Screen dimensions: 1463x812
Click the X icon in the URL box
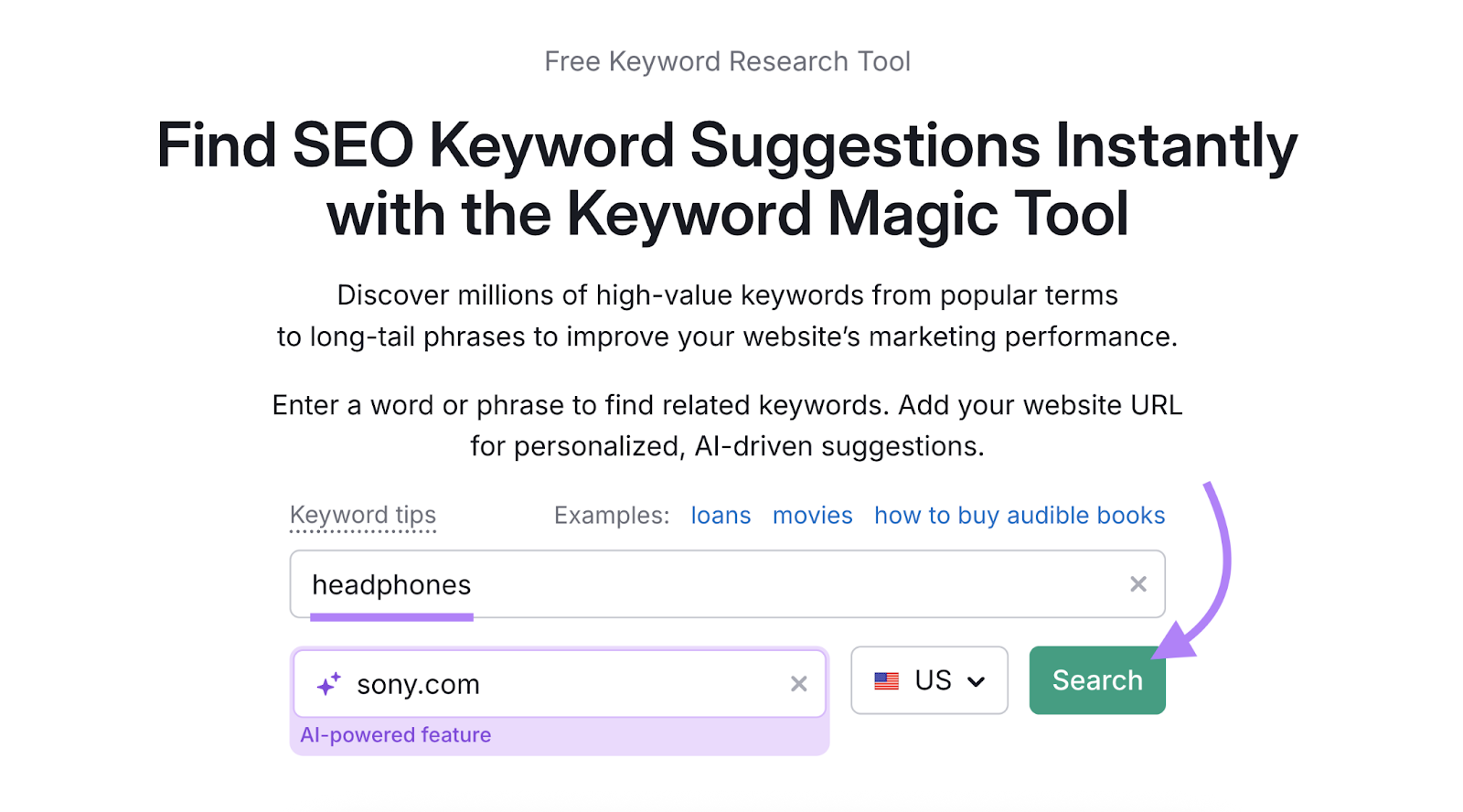[798, 683]
